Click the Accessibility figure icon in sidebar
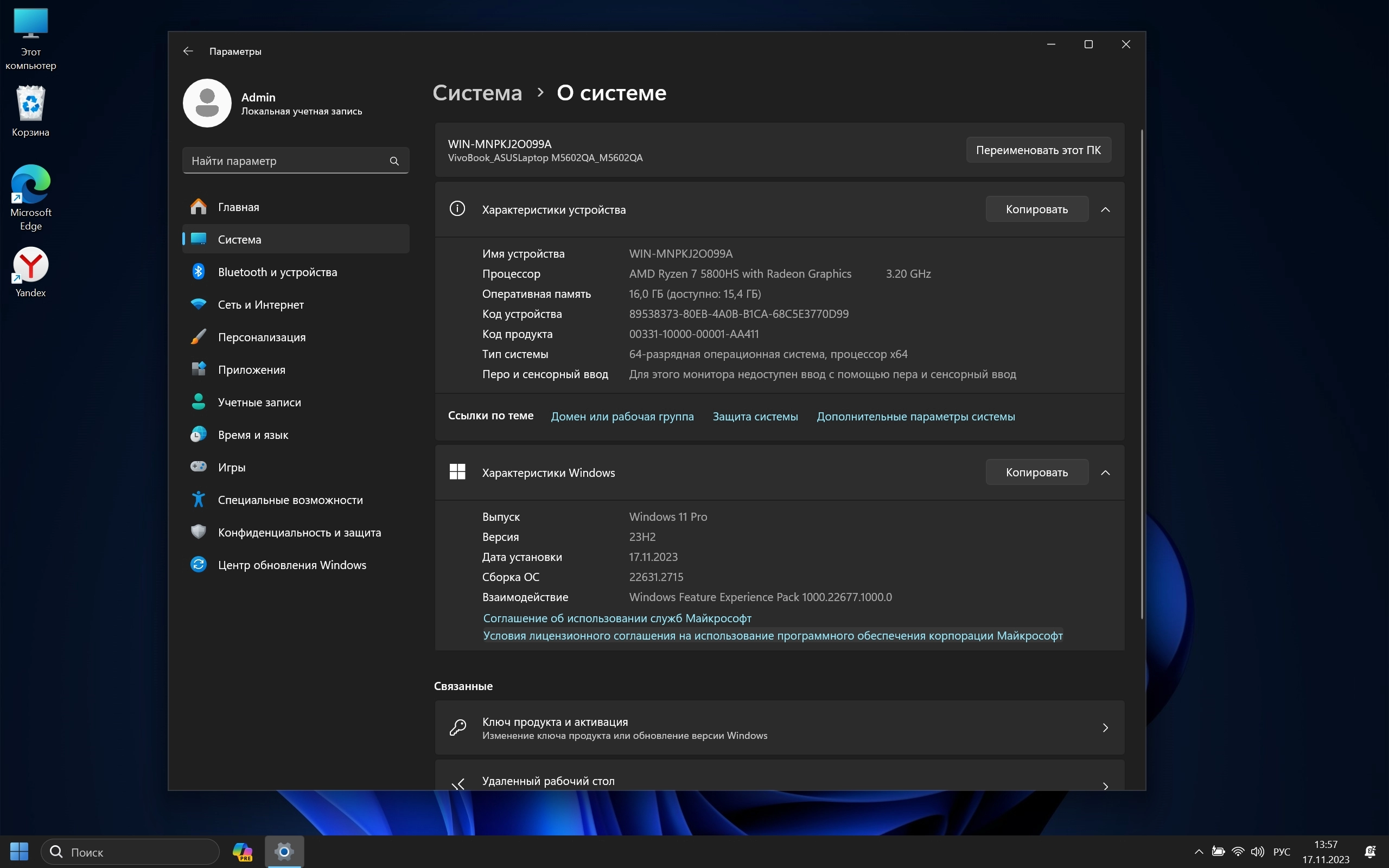The width and height of the screenshot is (1389, 868). (x=199, y=500)
